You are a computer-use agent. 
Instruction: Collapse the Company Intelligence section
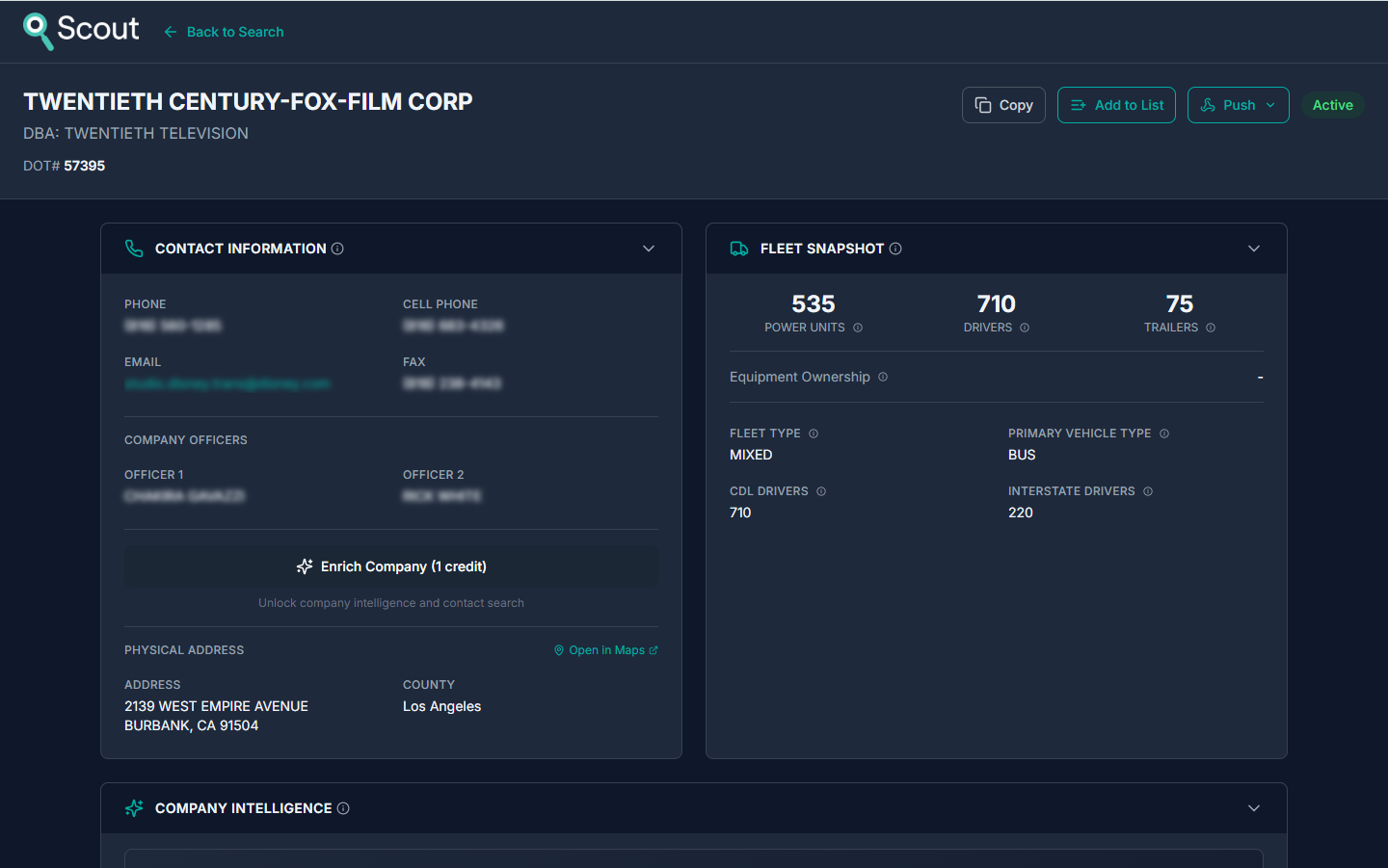pyautogui.click(x=1254, y=807)
